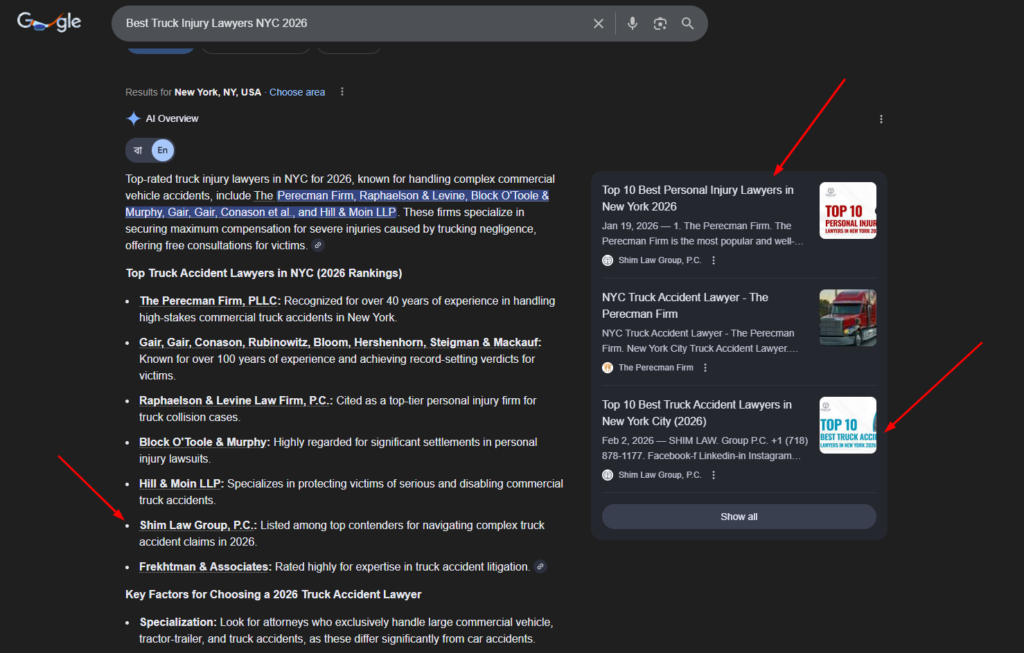This screenshot has height=653, width=1024.
Task: Click the AI Overview sparkle icon
Action: point(133,118)
